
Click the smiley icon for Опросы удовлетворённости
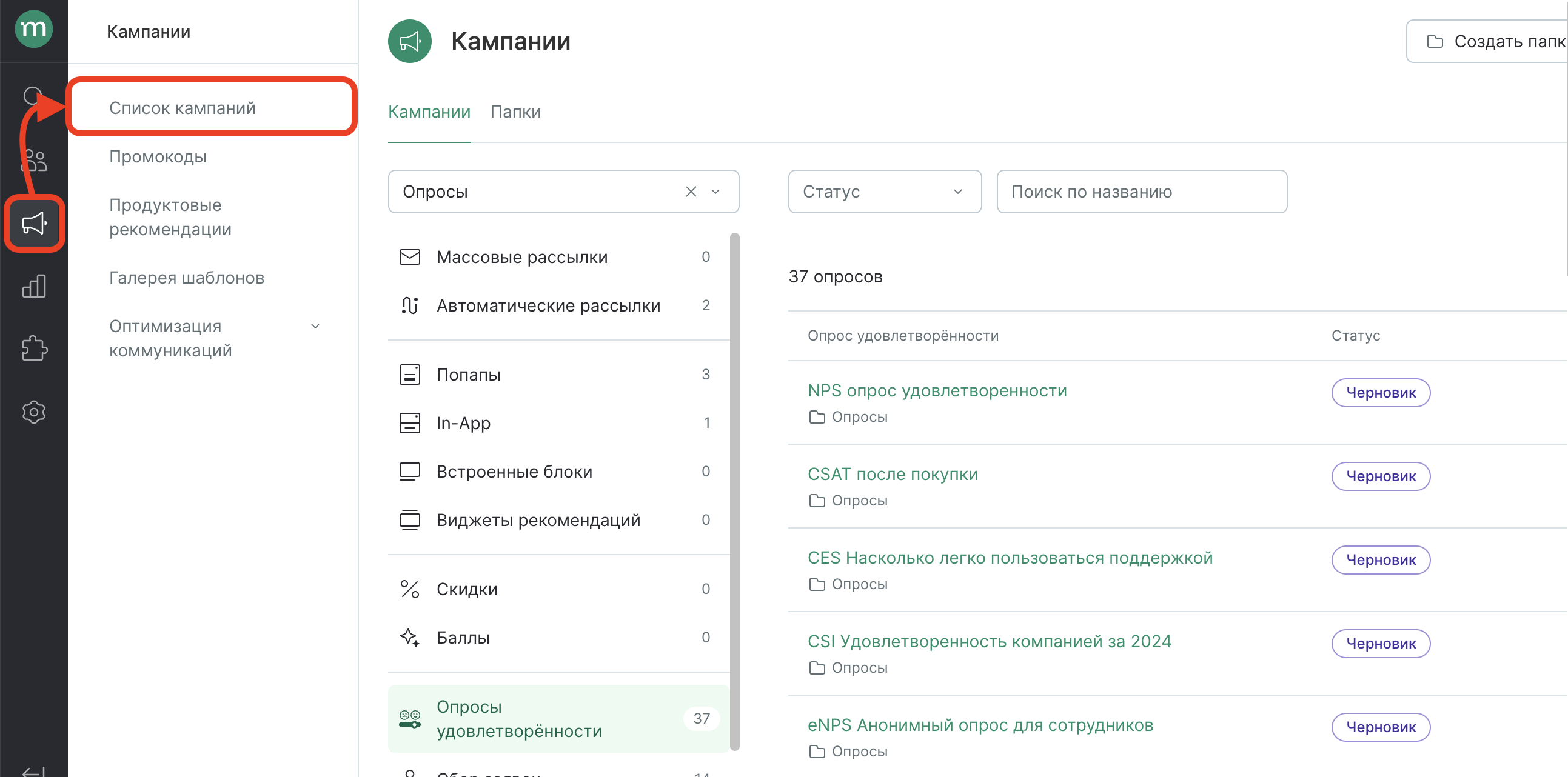tap(410, 719)
